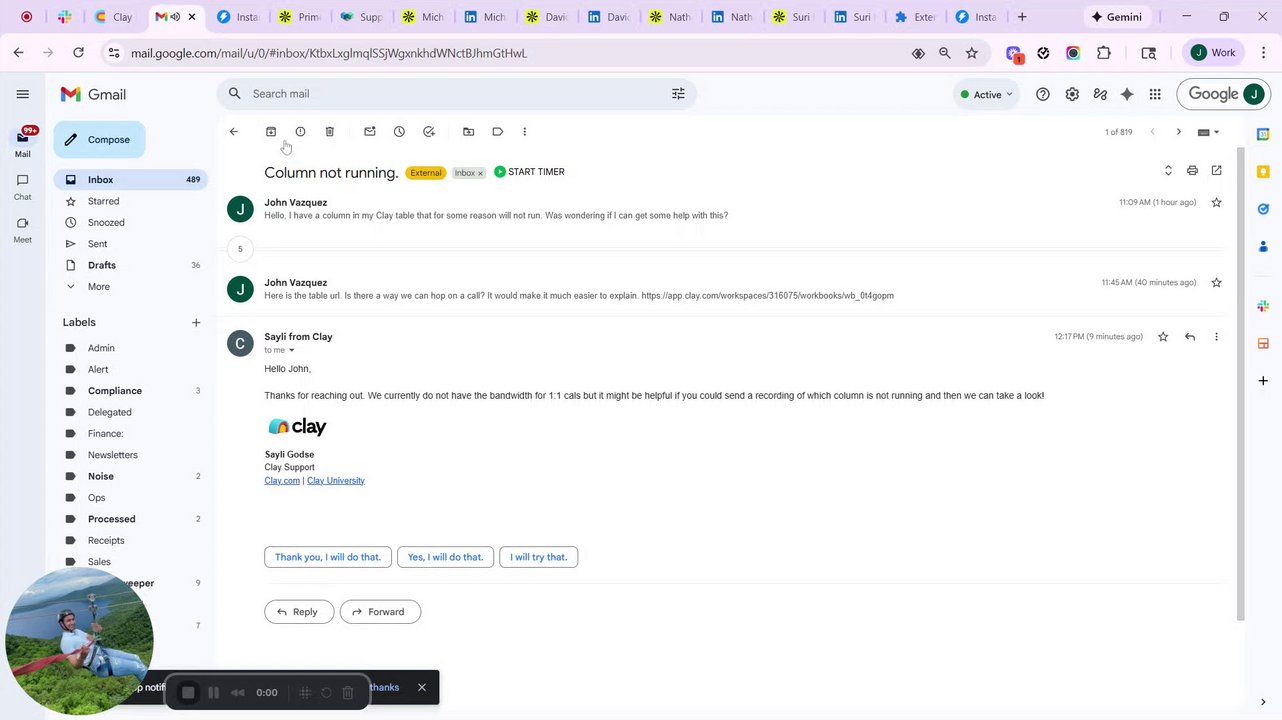Mark conversation as unread
This screenshot has height=720, width=1282.
[x=370, y=132]
